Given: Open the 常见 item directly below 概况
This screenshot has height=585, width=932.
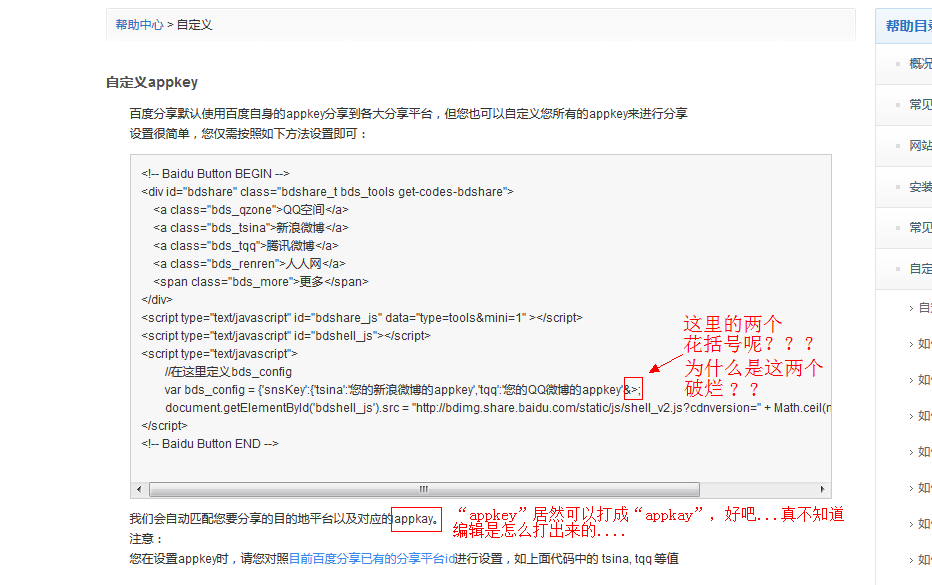Looking at the screenshot, I should pyautogui.click(x=920, y=105).
